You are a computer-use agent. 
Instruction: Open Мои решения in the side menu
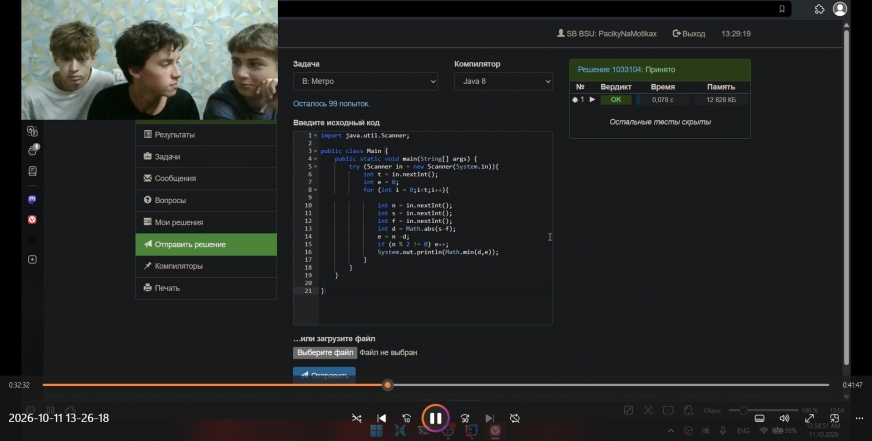(x=206, y=222)
